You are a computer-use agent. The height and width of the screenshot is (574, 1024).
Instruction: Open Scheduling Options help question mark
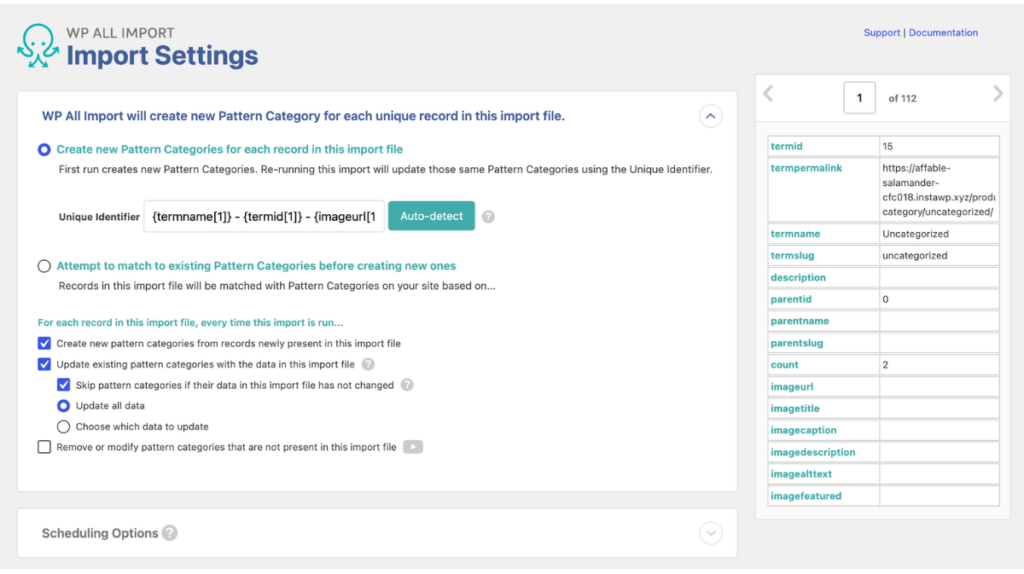(x=170, y=533)
